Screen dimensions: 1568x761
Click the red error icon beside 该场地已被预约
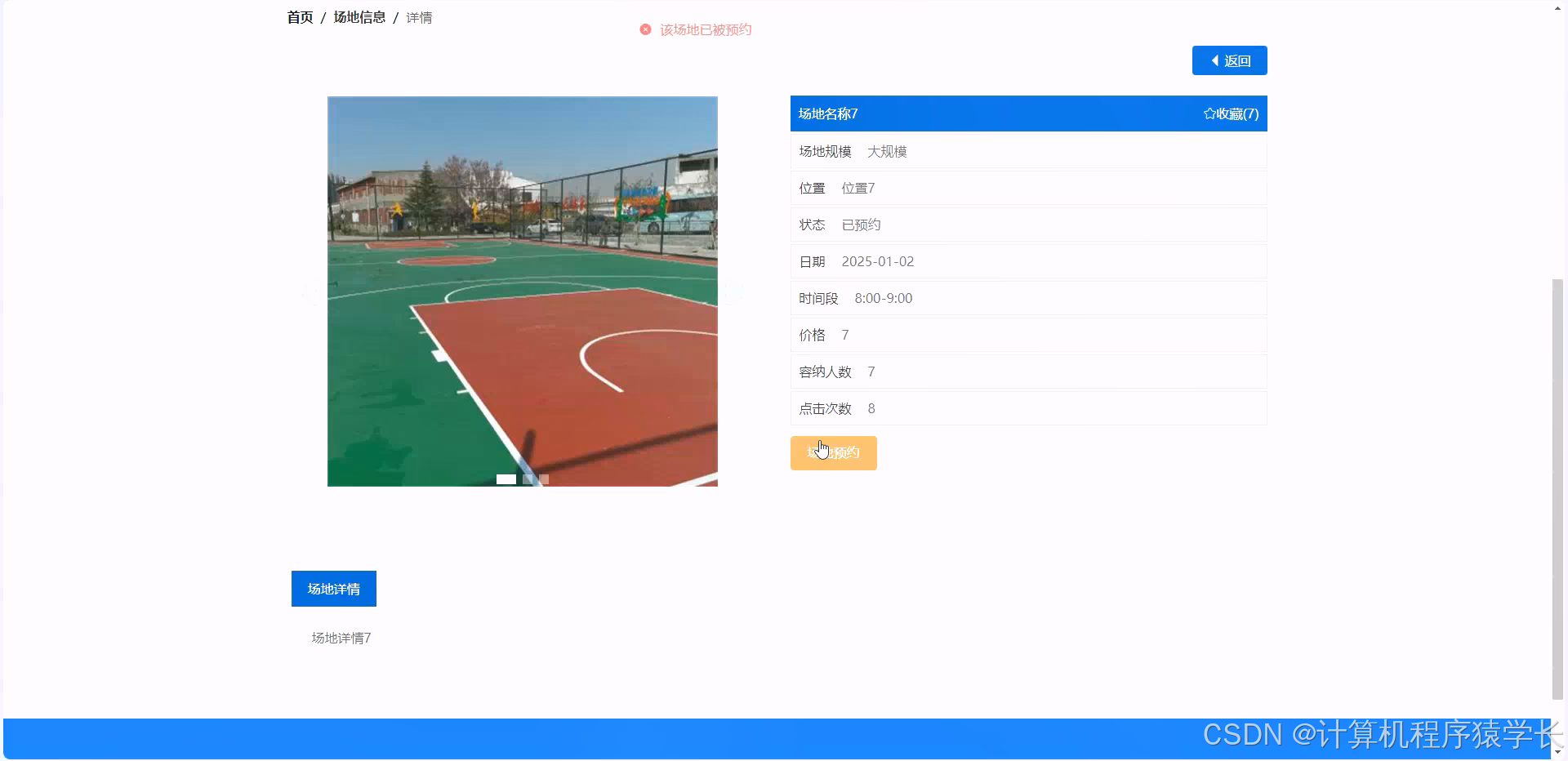click(x=645, y=30)
